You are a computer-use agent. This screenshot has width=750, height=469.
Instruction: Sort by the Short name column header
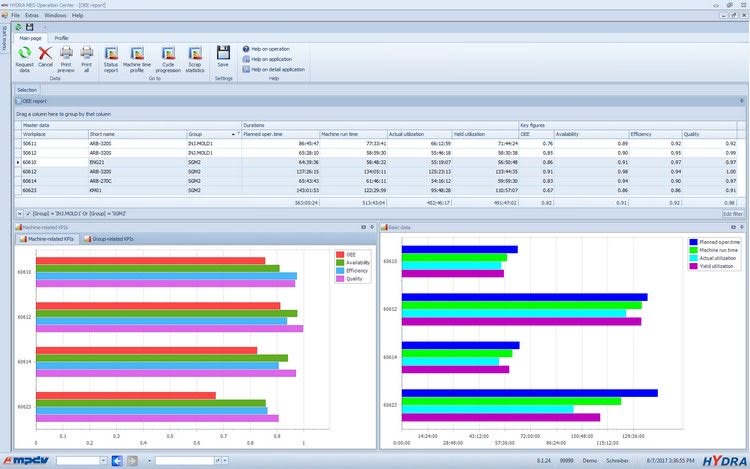coord(137,134)
